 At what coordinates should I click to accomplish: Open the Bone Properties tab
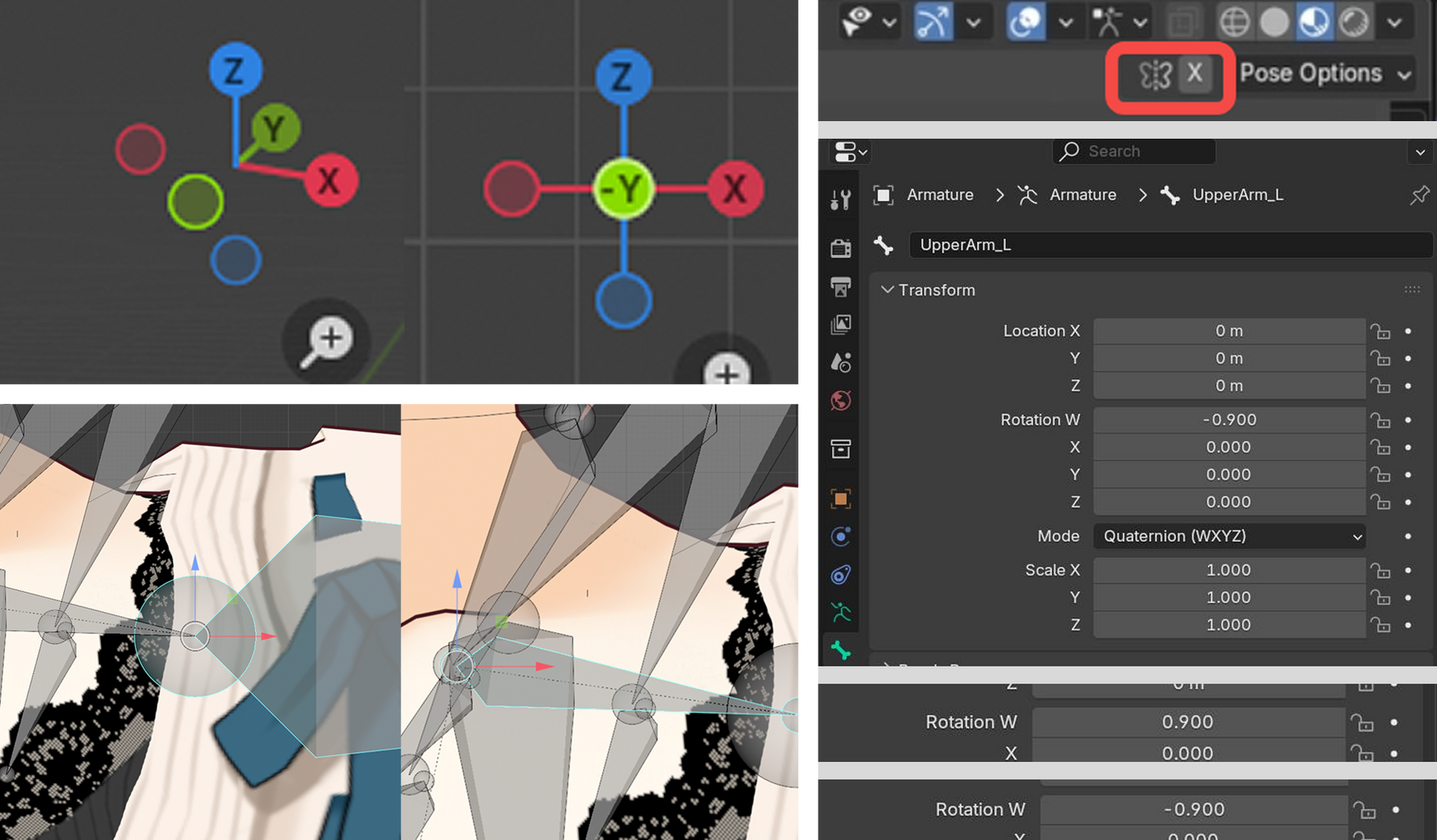(840, 650)
